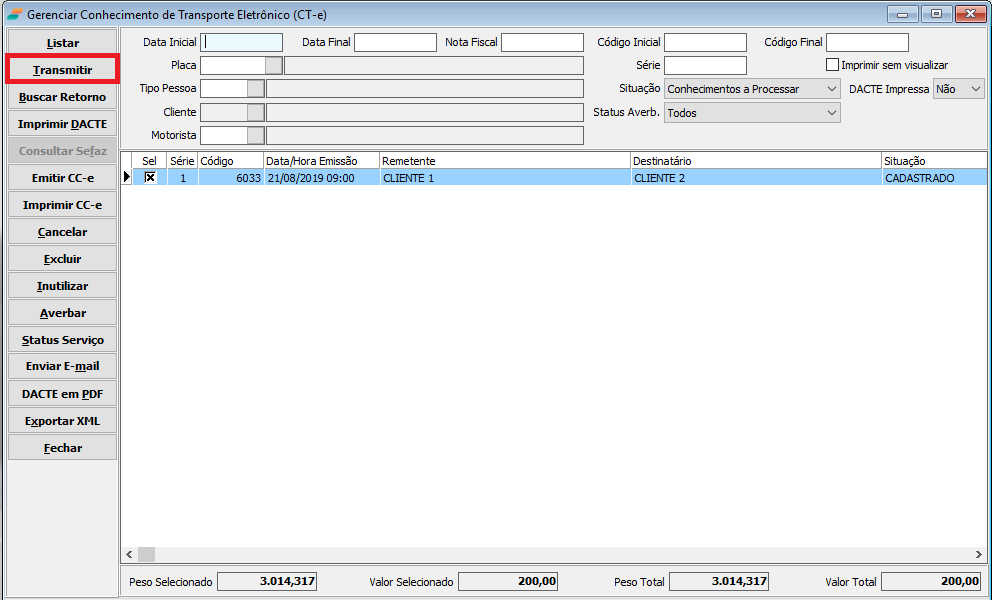
Task: Open the DACTE Impressa dropdown
Action: point(976,89)
